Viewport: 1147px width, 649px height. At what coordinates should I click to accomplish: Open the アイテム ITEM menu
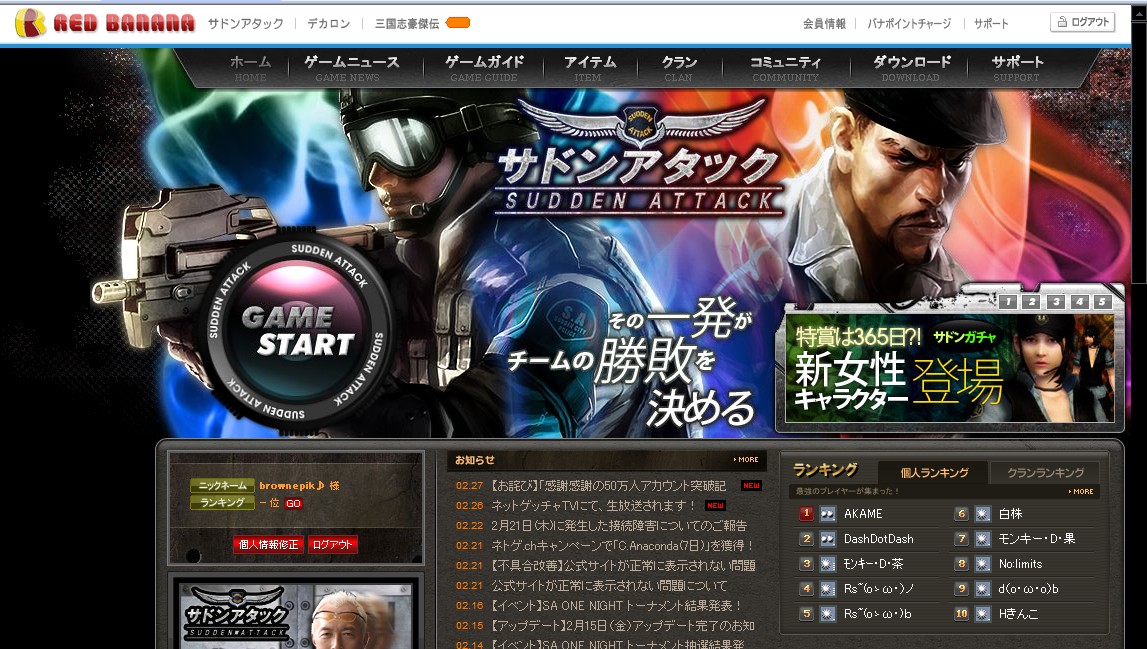click(x=589, y=69)
